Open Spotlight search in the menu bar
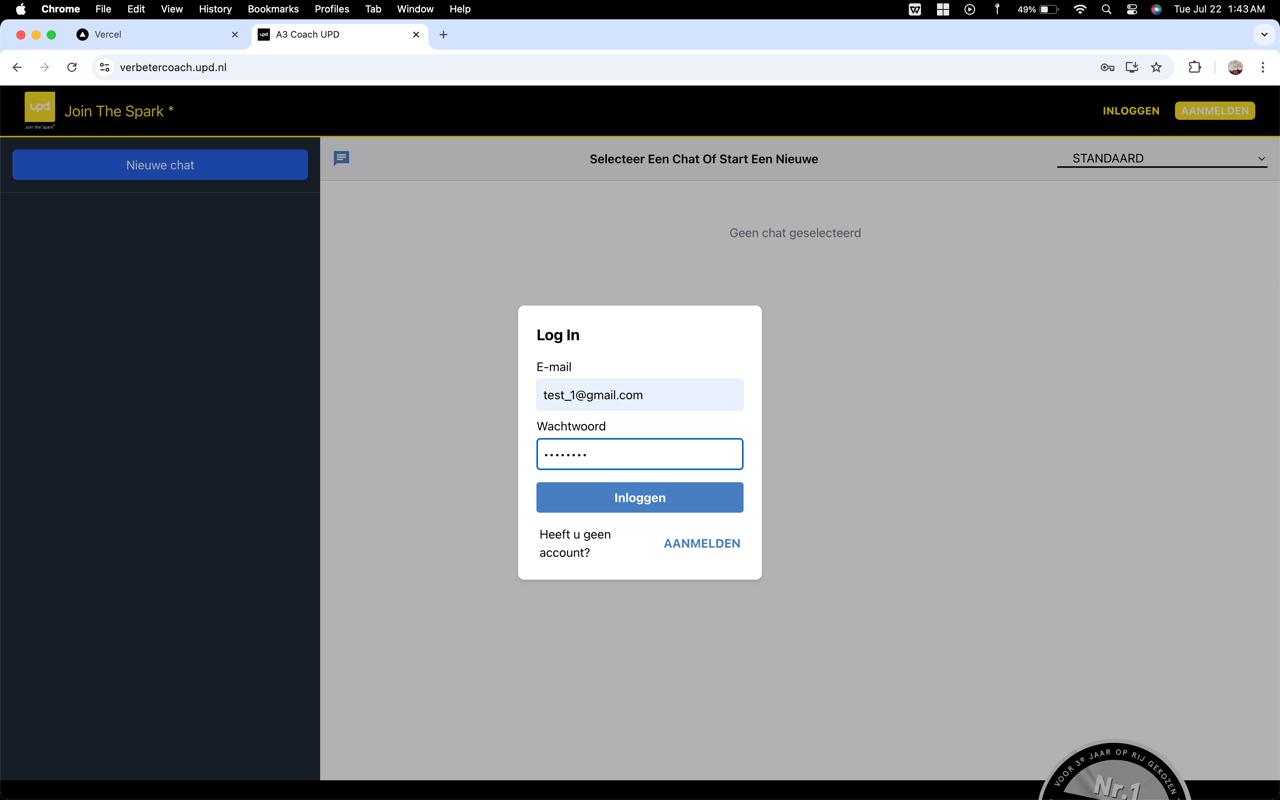The width and height of the screenshot is (1280, 800). [1106, 9]
